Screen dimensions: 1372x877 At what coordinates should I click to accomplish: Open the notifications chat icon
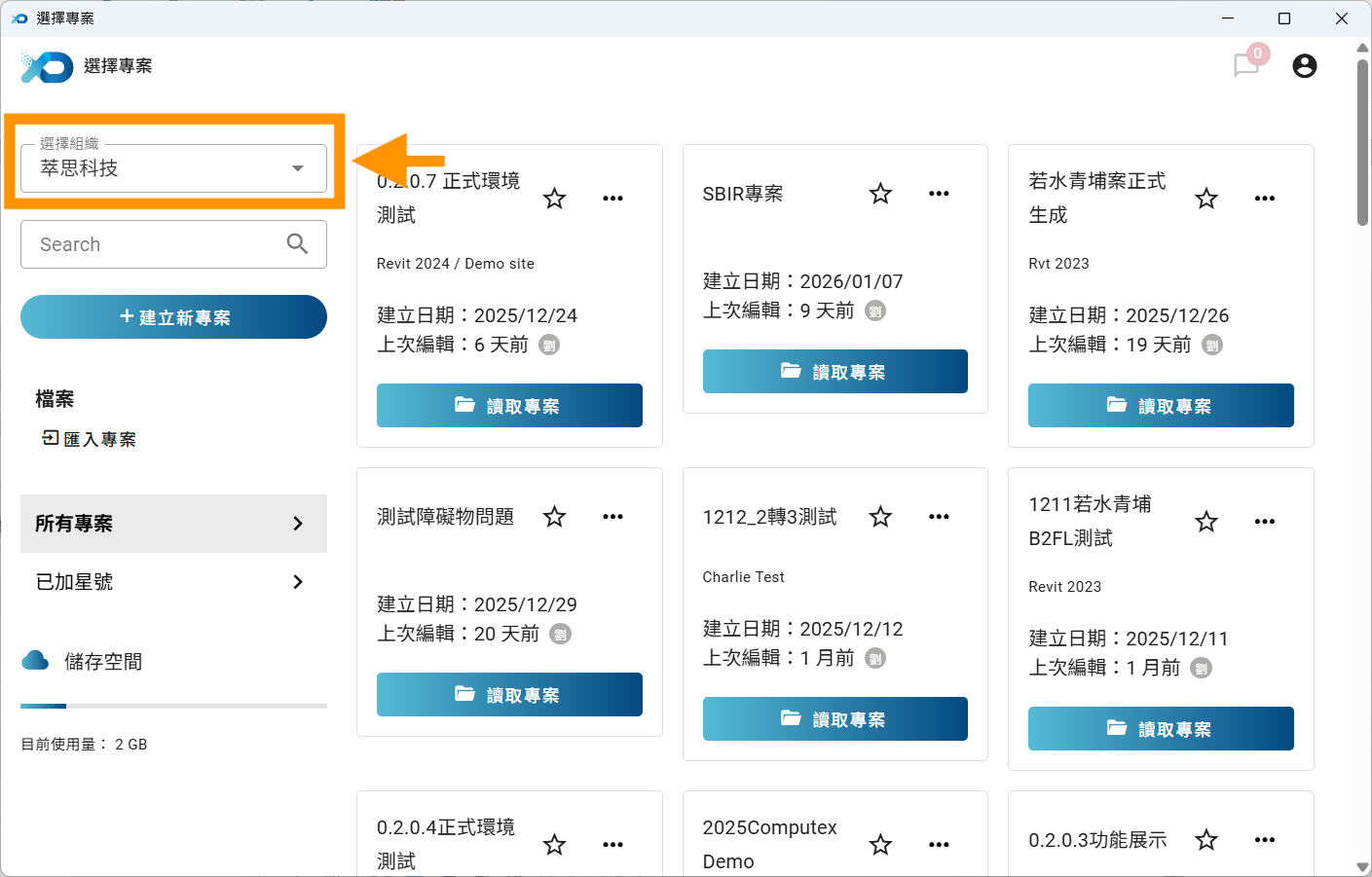coord(1245,65)
